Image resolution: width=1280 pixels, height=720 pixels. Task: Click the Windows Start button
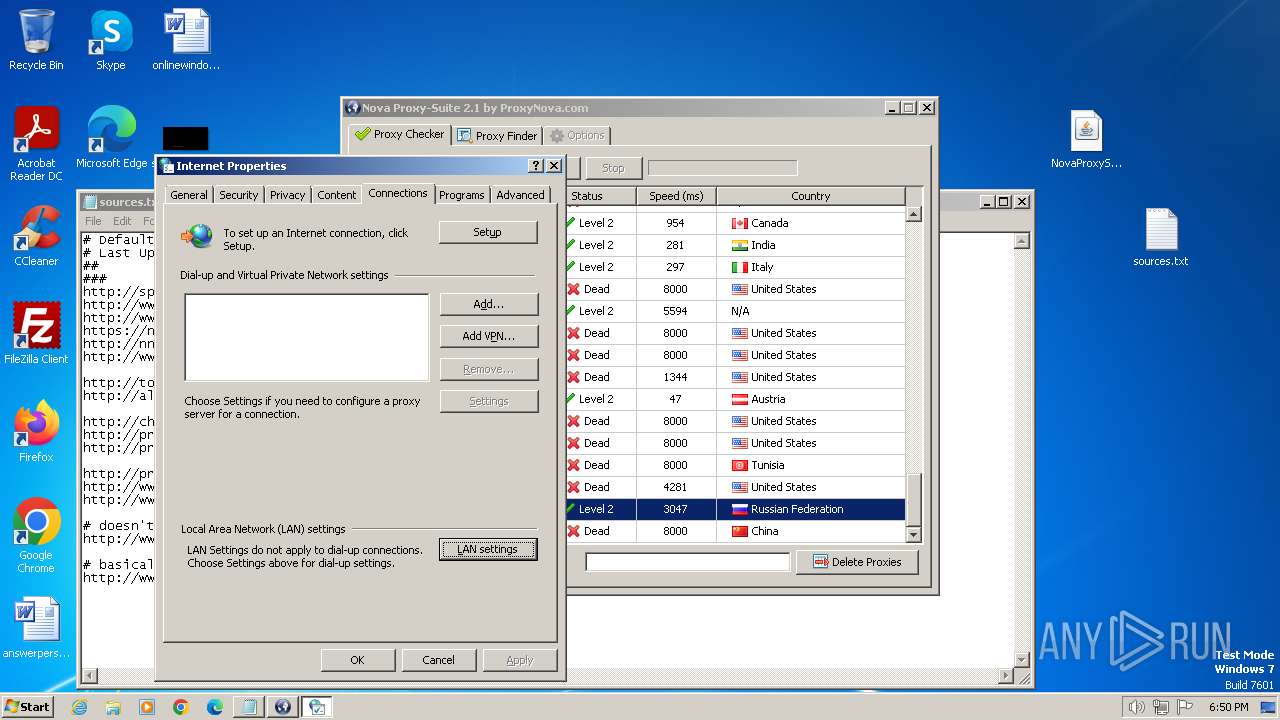[28, 707]
